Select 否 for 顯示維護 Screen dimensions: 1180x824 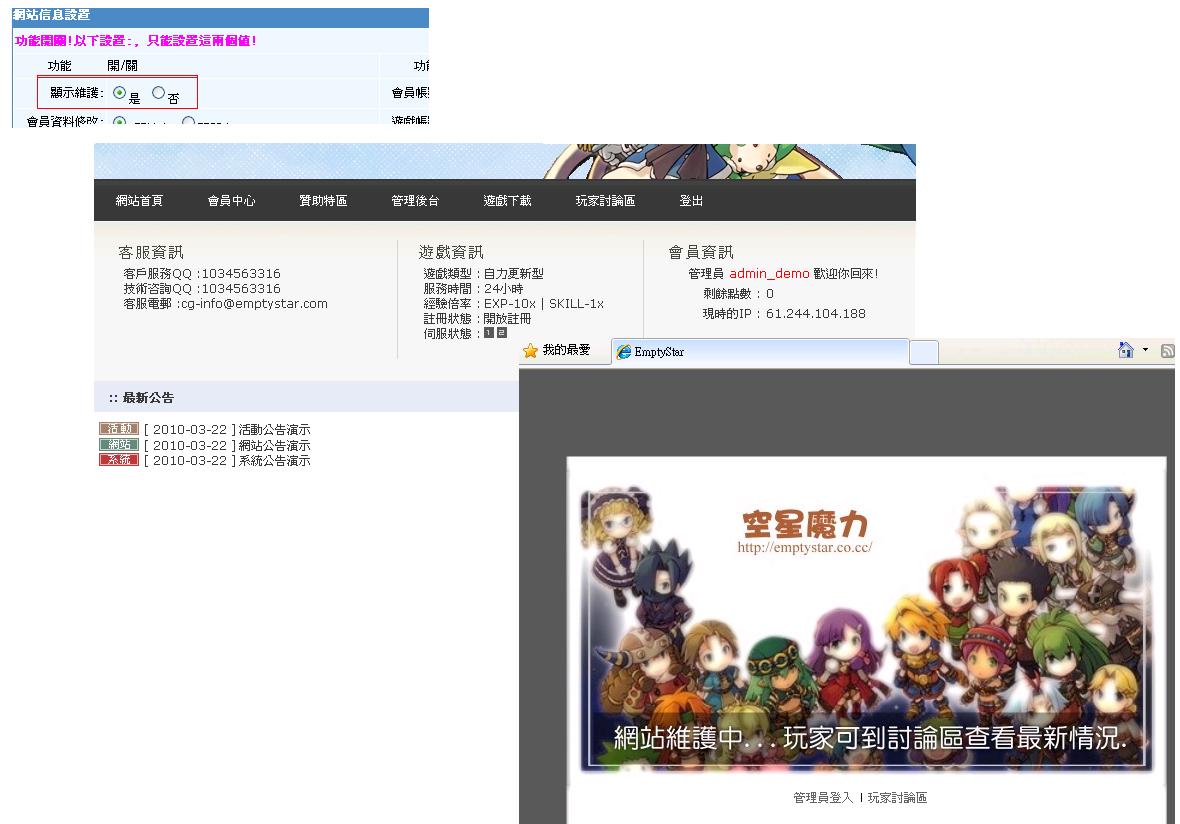(158, 93)
